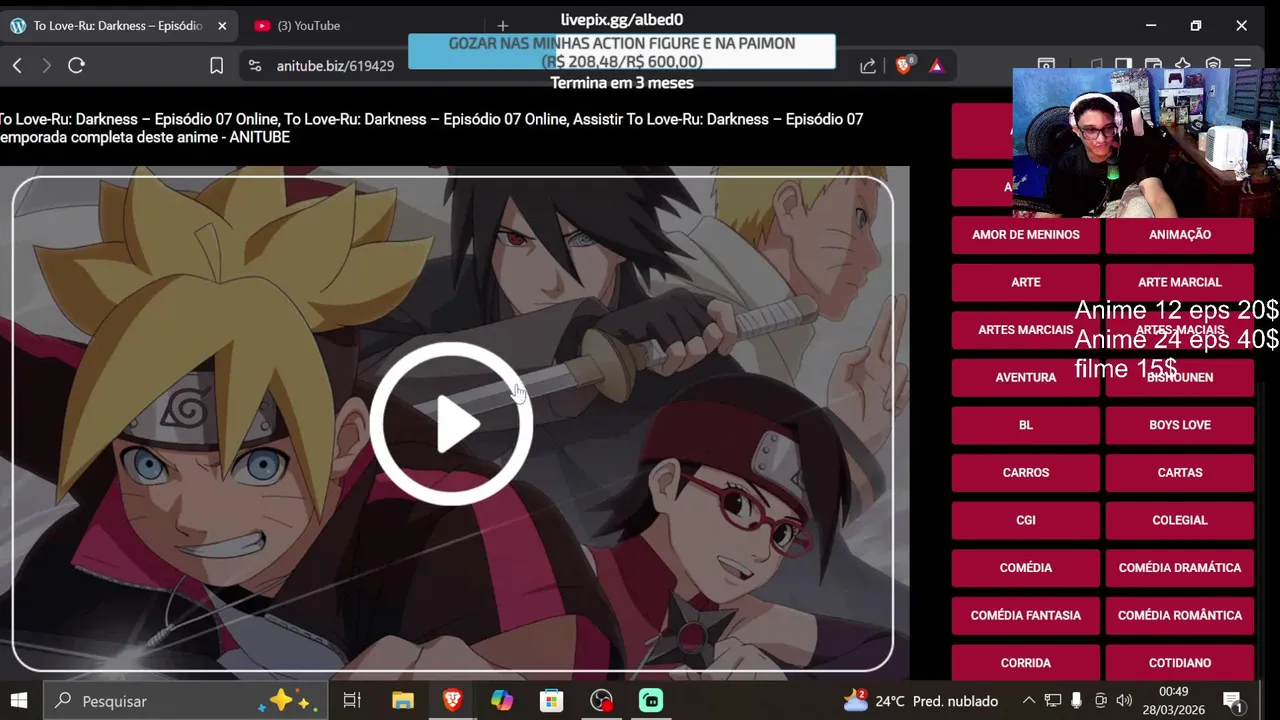Screen dimensions: 1280x720
Task: Open Brave Rewards triangle icon
Action: (x=936, y=66)
